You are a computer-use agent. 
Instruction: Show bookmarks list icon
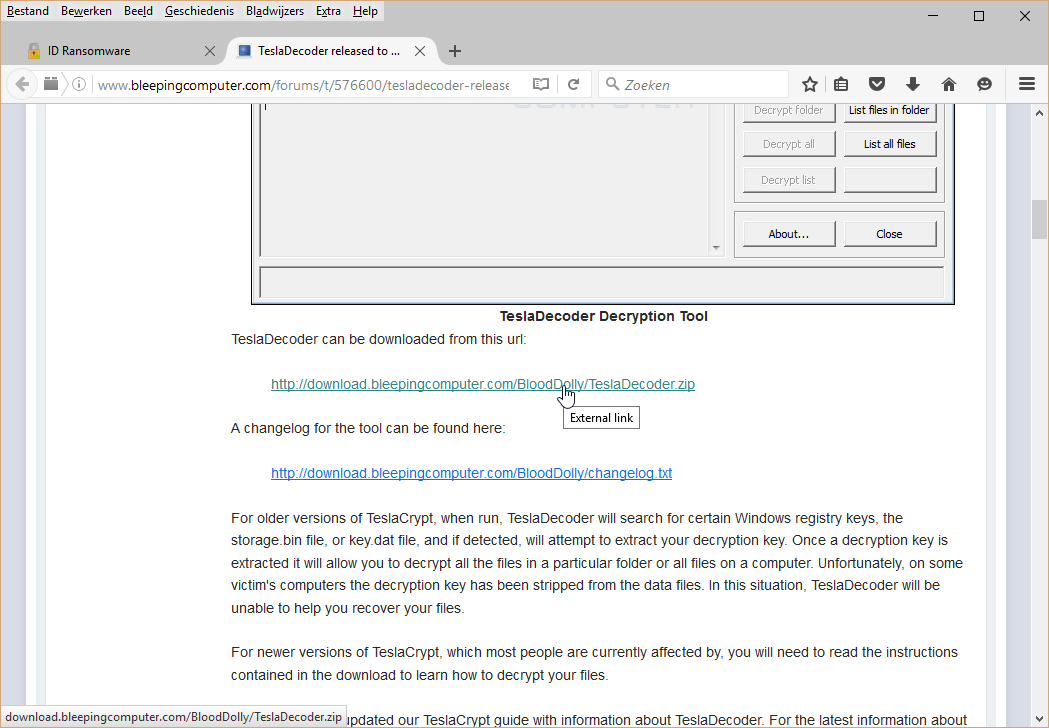[x=841, y=85]
